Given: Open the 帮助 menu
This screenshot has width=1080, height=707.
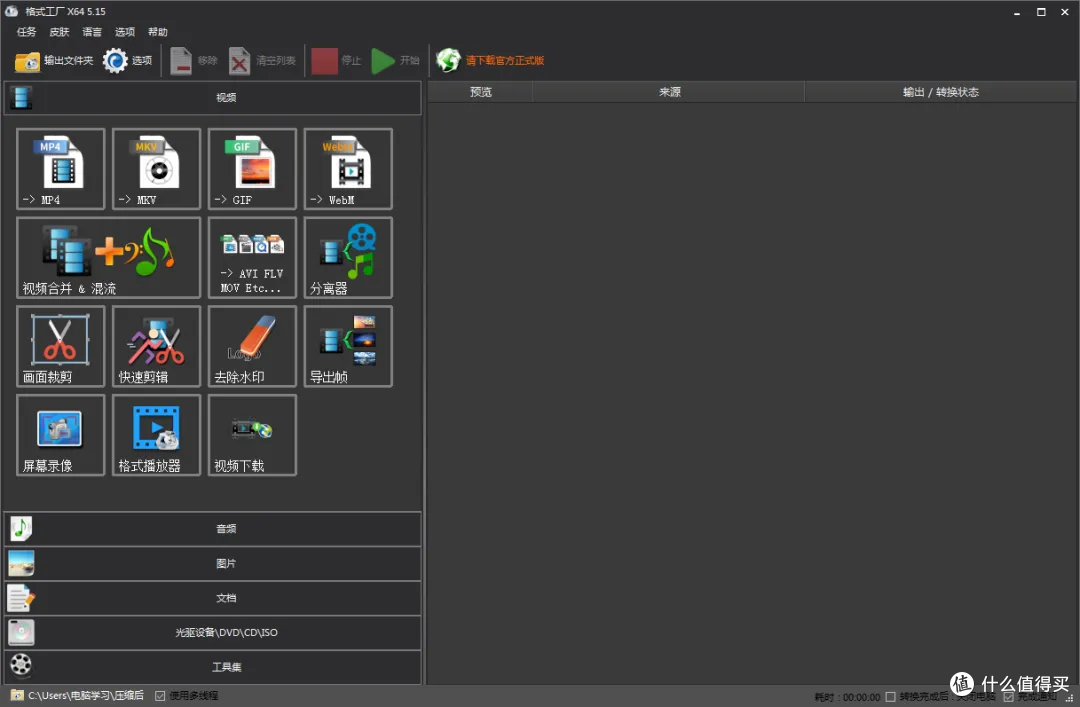Looking at the screenshot, I should [x=158, y=32].
